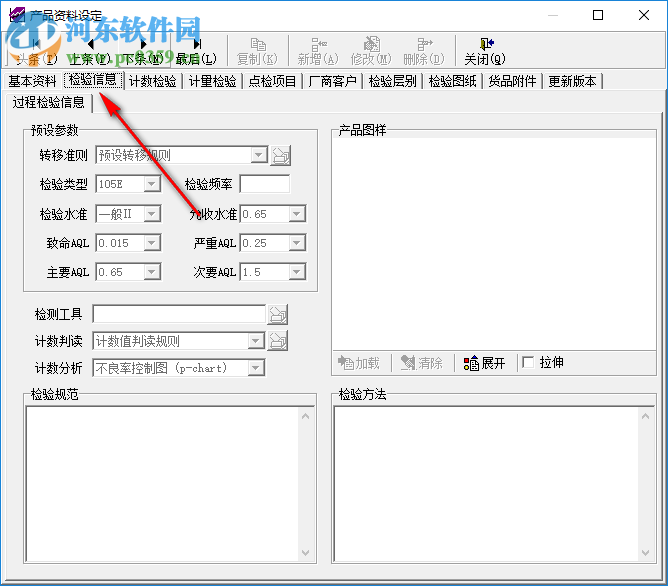The width and height of the screenshot is (668, 586).
Task: Switch to the 货品附件 tab
Action: click(513, 81)
